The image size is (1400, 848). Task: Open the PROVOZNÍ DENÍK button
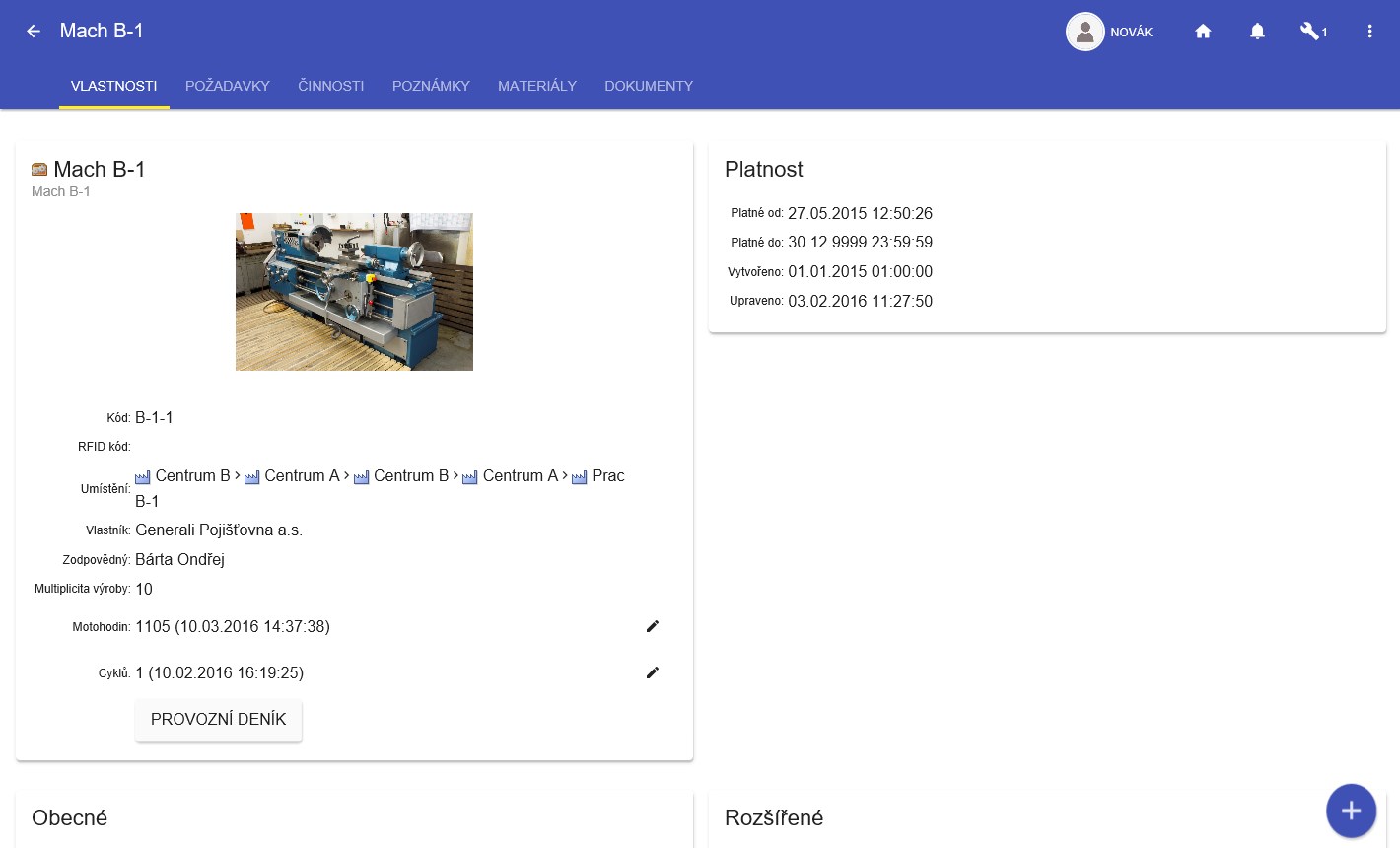point(219,720)
